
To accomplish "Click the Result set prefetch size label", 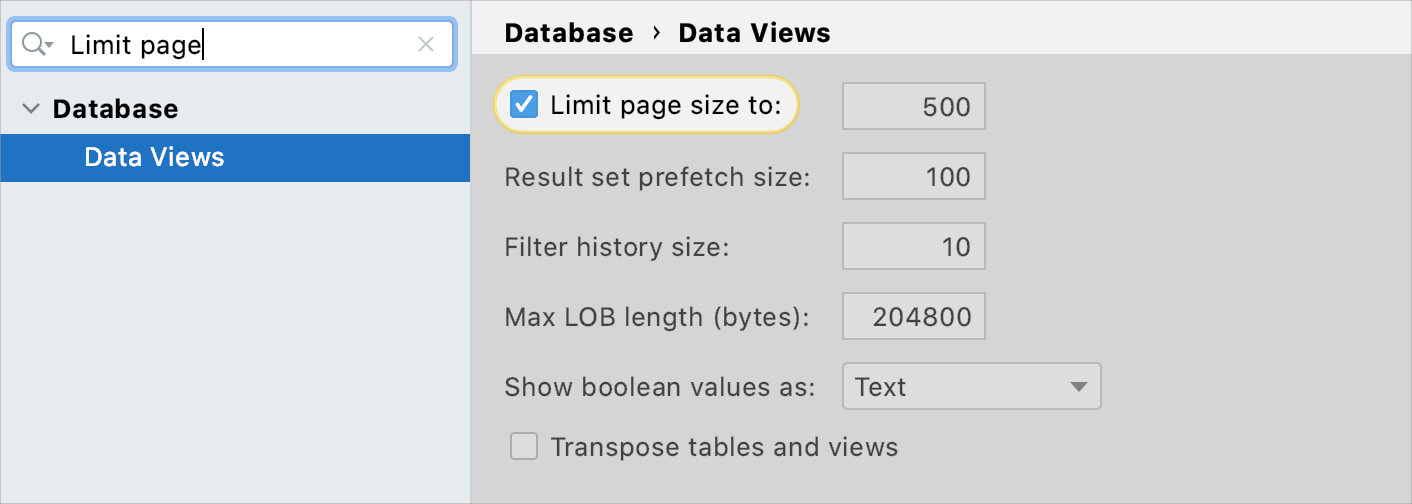I will [x=657, y=177].
